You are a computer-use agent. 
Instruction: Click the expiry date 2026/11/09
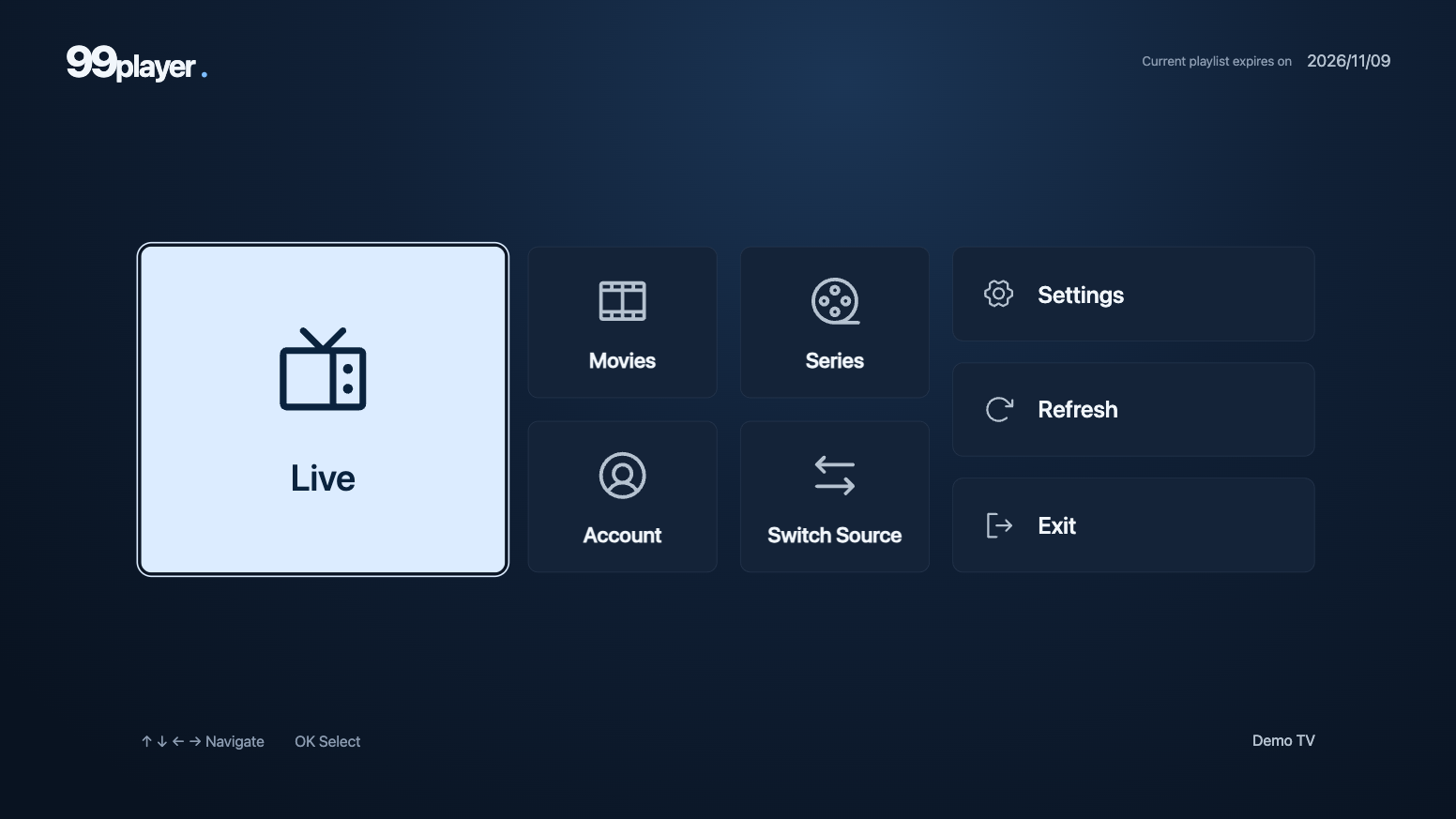pos(1349,61)
